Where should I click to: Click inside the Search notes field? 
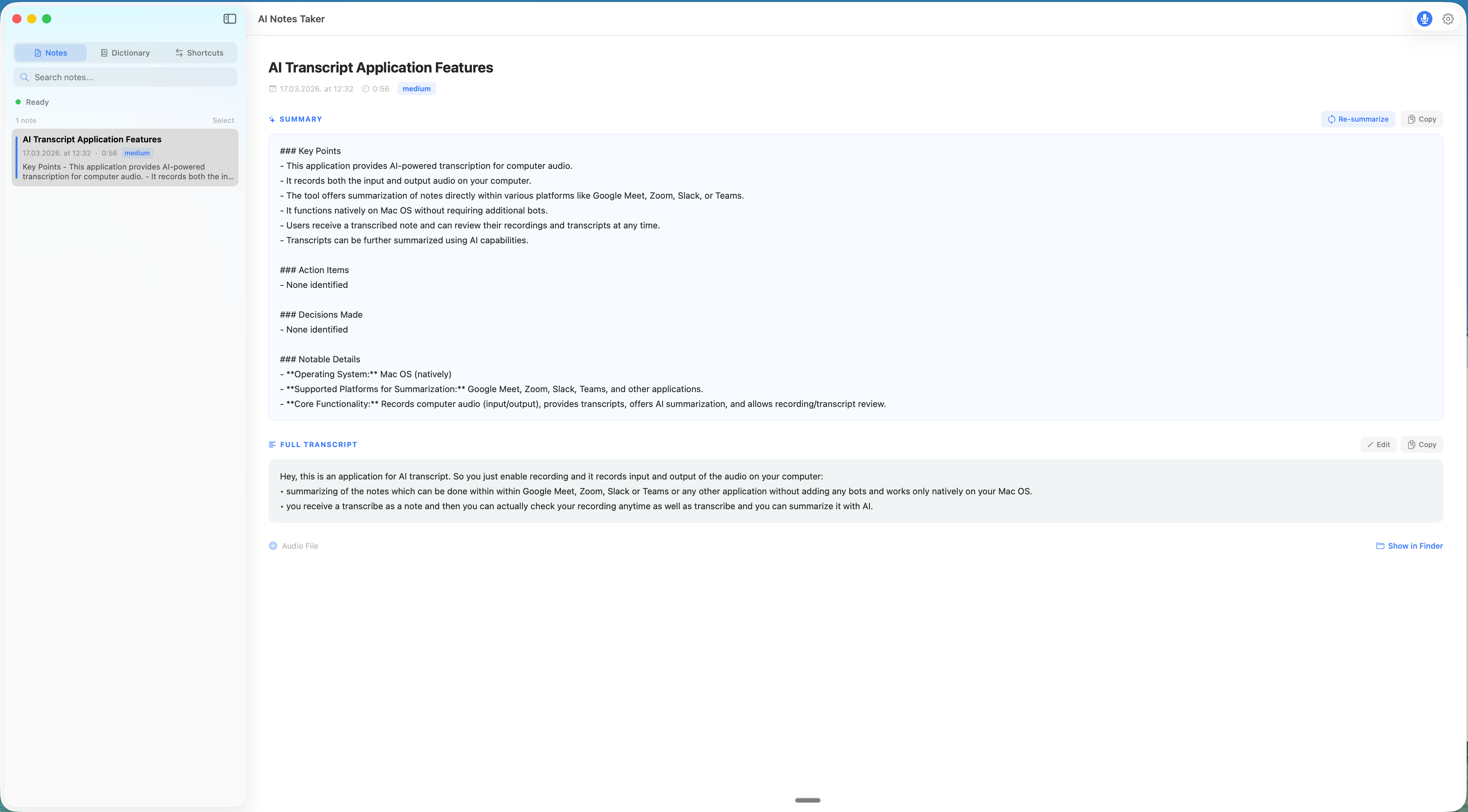pos(125,77)
